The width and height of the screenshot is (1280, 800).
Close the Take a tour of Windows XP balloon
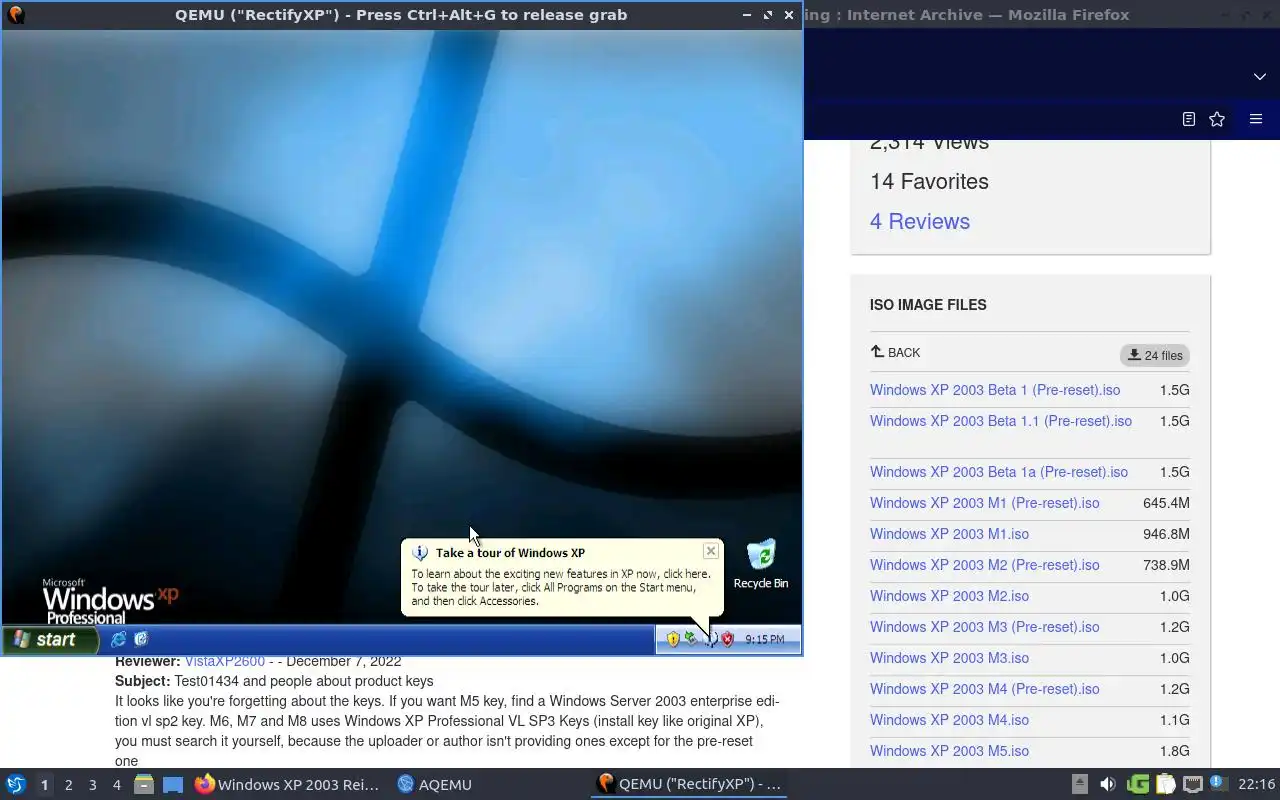[x=710, y=551]
